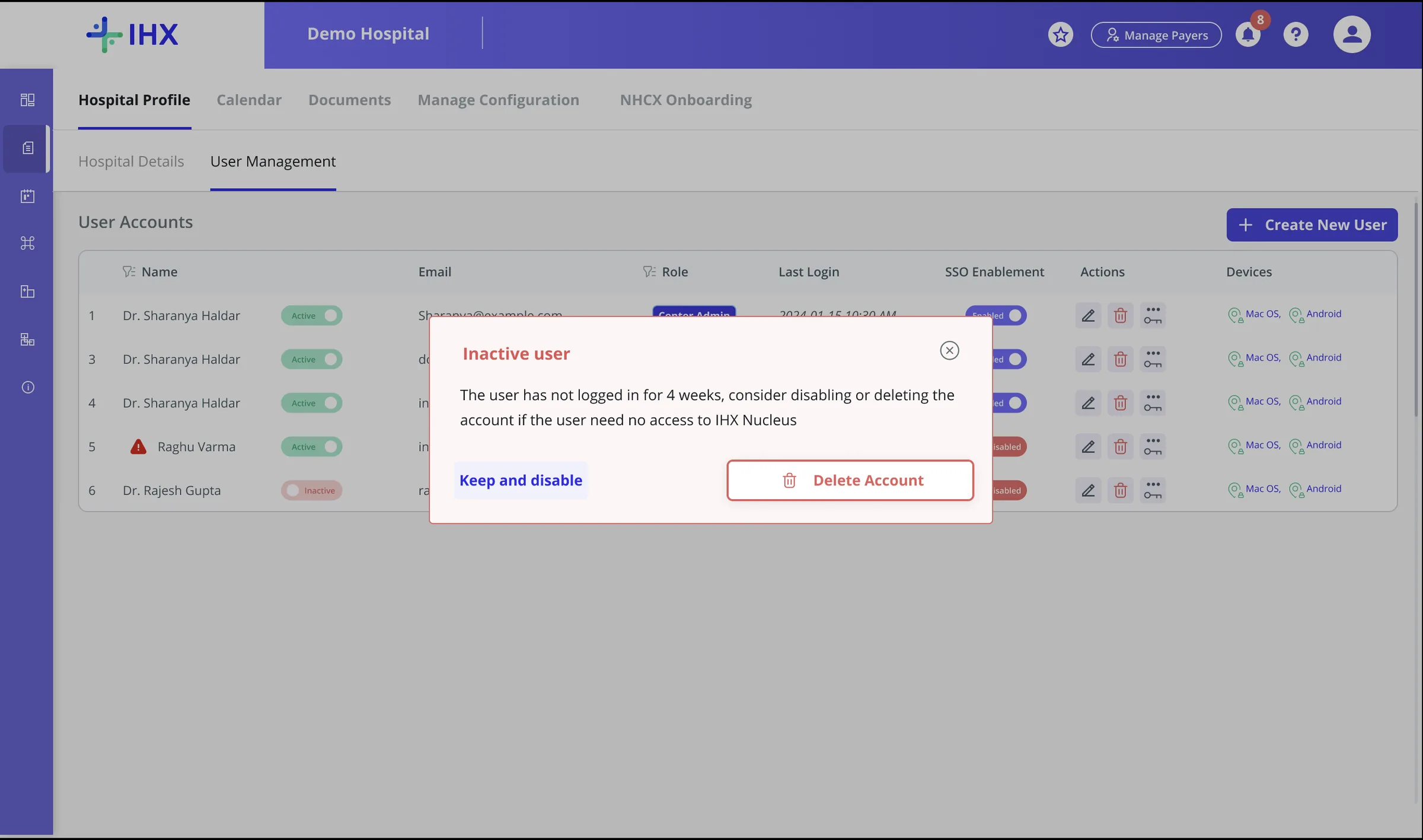Toggle Active switch for row 4
This screenshot has width=1423, height=840.
pos(312,403)
